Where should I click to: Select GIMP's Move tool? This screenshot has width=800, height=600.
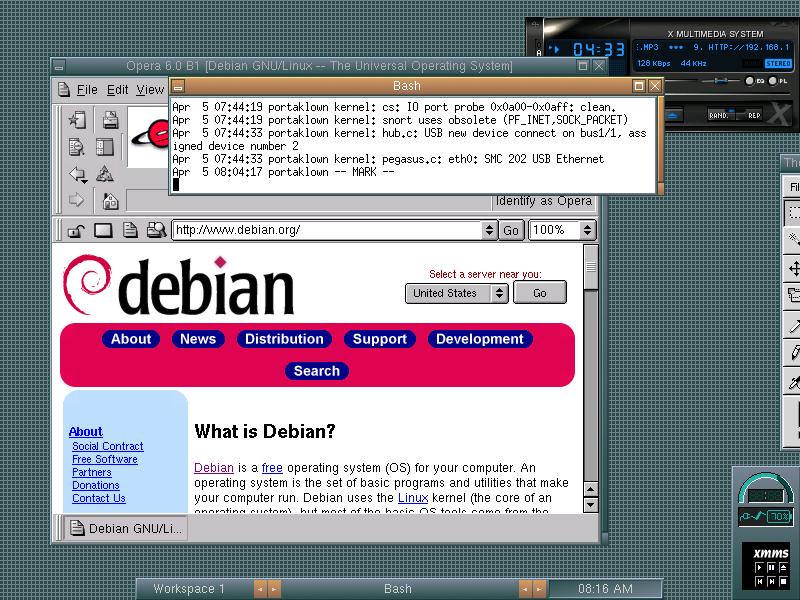[x=794, y=269]
